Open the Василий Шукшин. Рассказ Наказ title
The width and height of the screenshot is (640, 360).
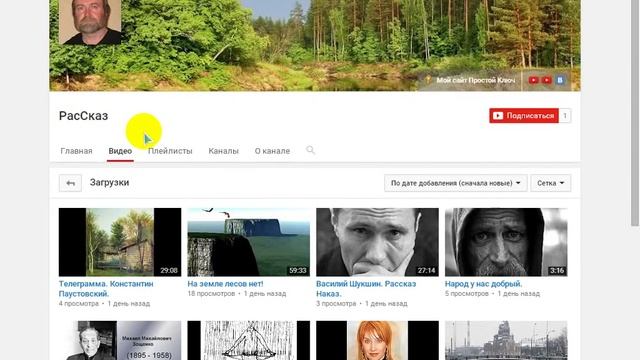click(366, 289)
